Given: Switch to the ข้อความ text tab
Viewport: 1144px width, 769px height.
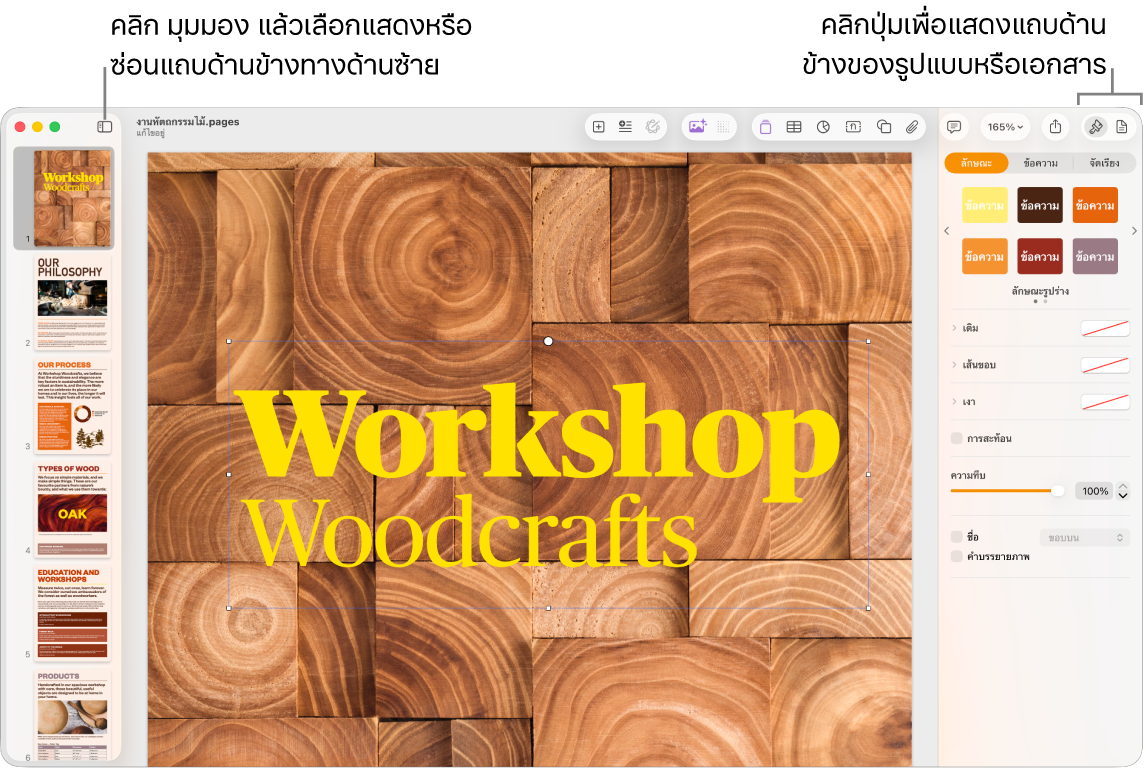Looking at the screenshot, I should (x=1040, y=163).
